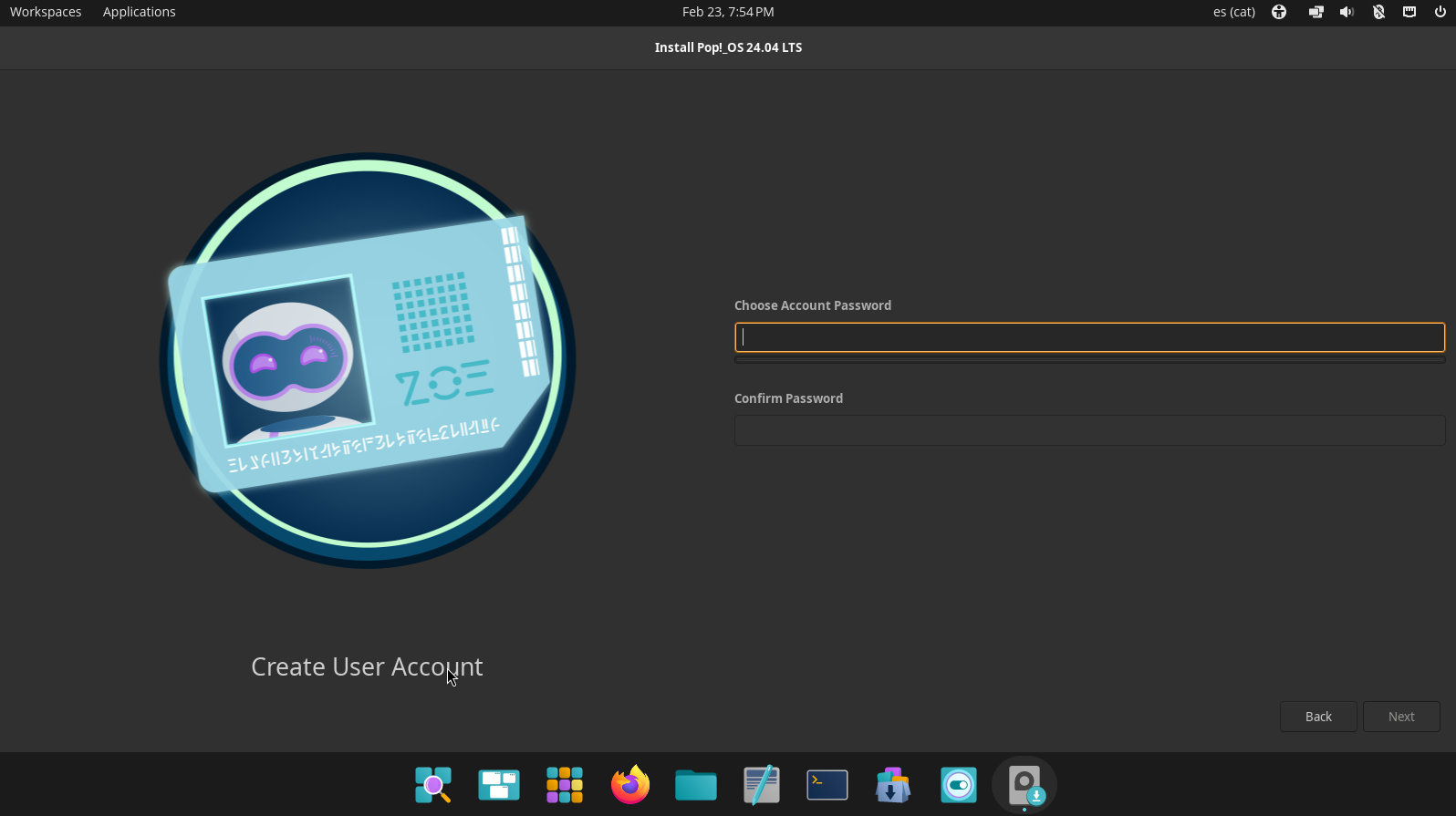Launch the search launcher from the dock
This screenshot has width=1456, height=816.
pos(433,785)
